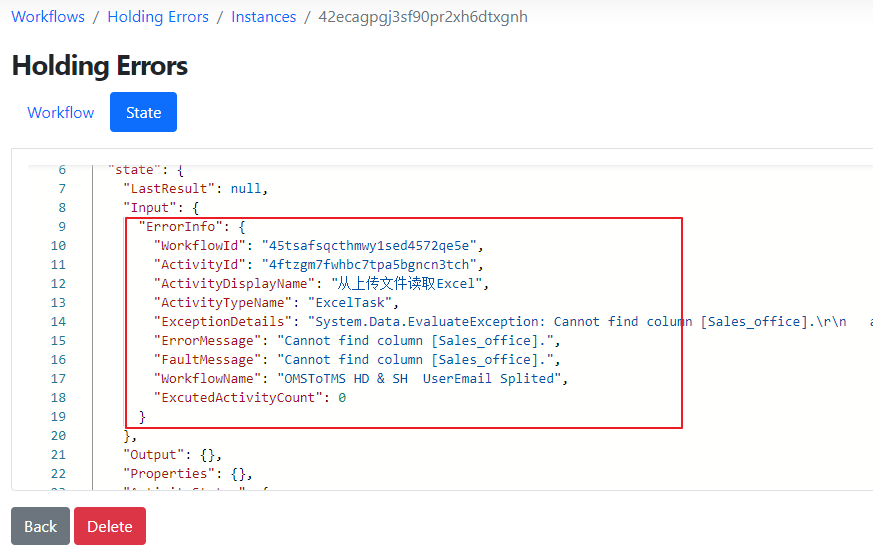Click the ExcutedActivityCount value 0
Viewport: 873px width, 552px height.
[342, 398]
